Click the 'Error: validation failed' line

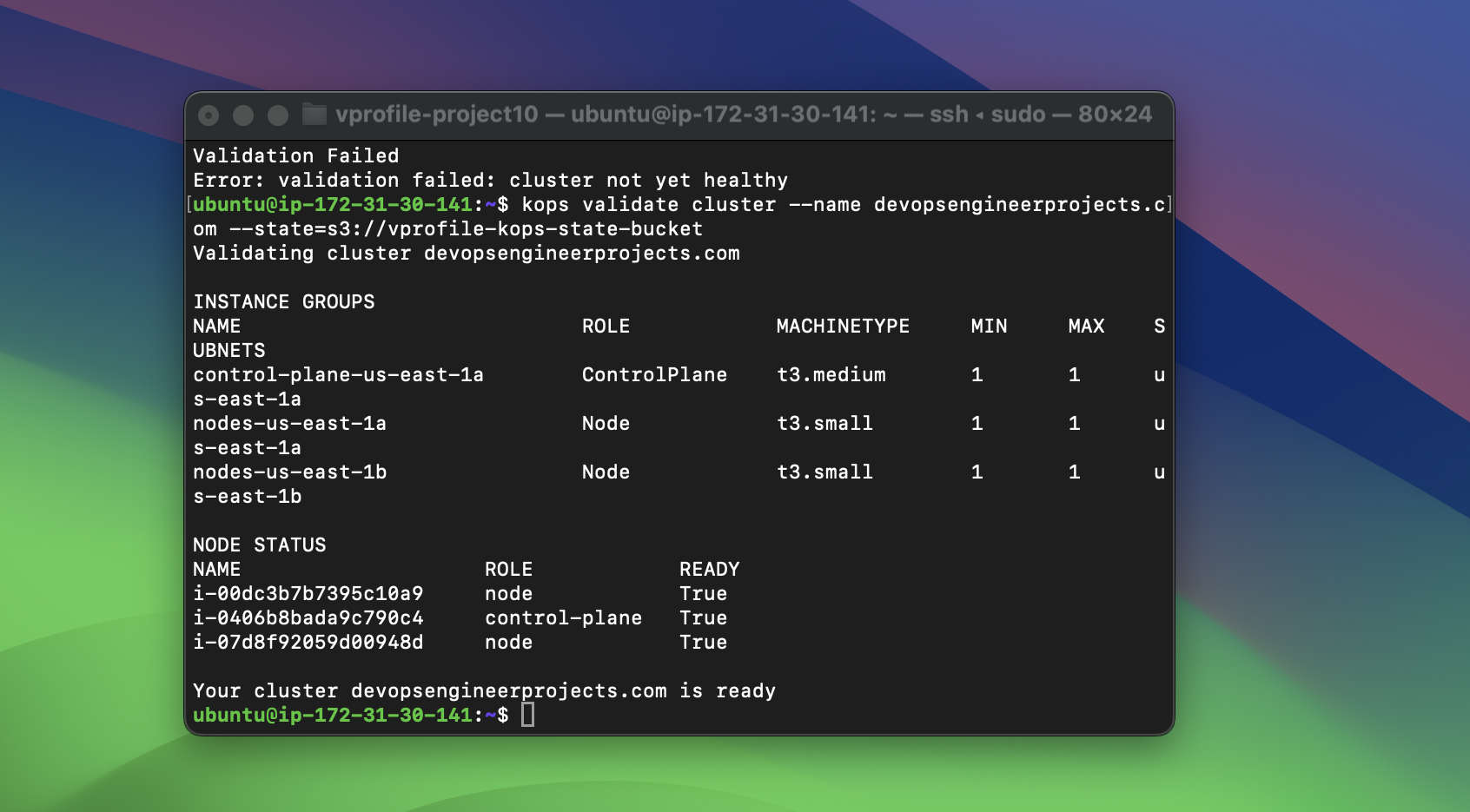pyautogui.click(x=491, y=180)
